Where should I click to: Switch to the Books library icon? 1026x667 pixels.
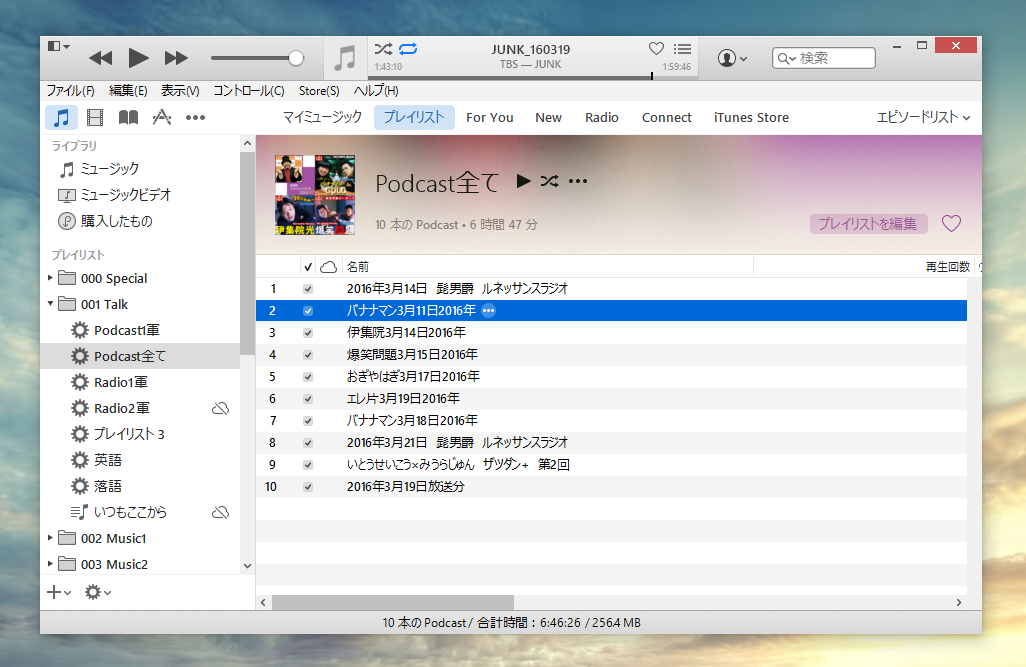[x=128, y=118]
